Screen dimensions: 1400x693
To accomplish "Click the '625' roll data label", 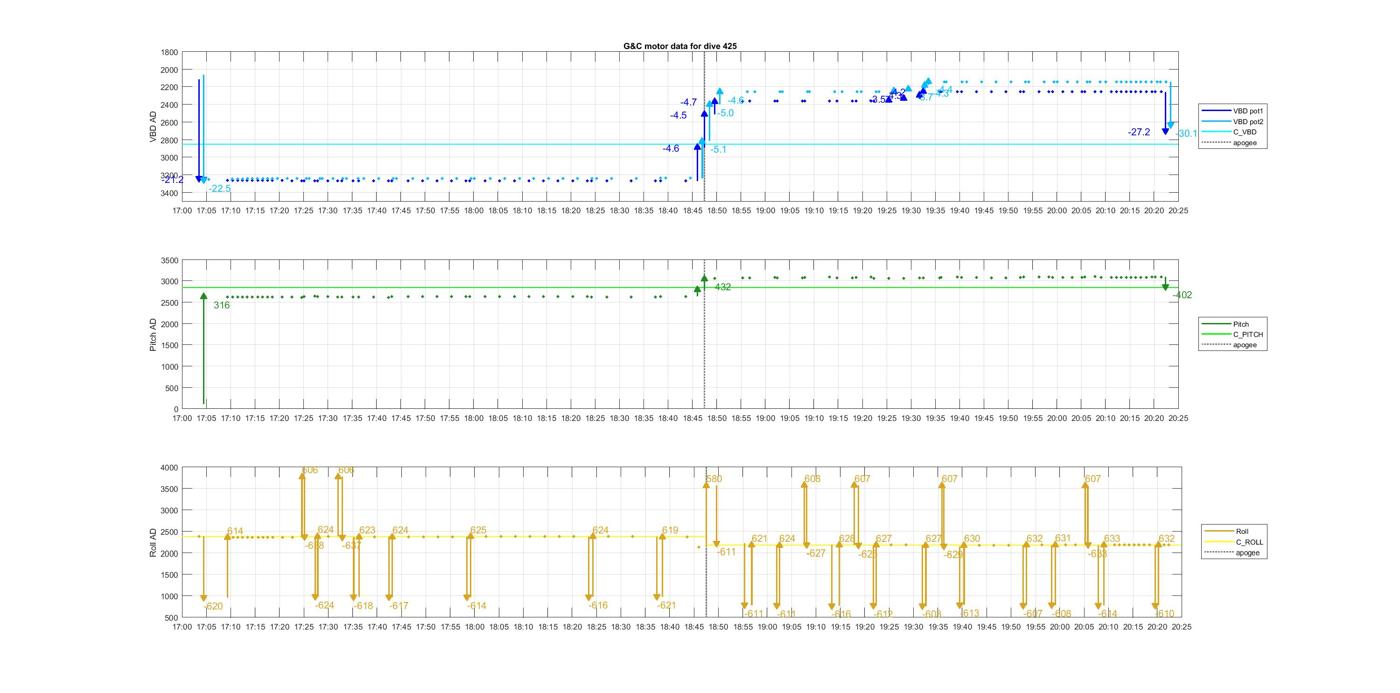I will pyautogui.click(x=478, y=531).
